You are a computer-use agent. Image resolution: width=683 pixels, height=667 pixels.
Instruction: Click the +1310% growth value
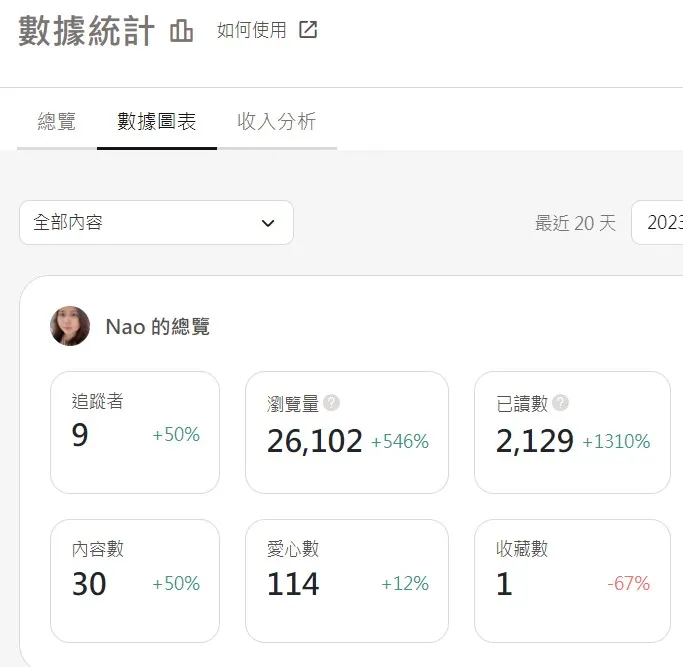click(x=616, y=442)
